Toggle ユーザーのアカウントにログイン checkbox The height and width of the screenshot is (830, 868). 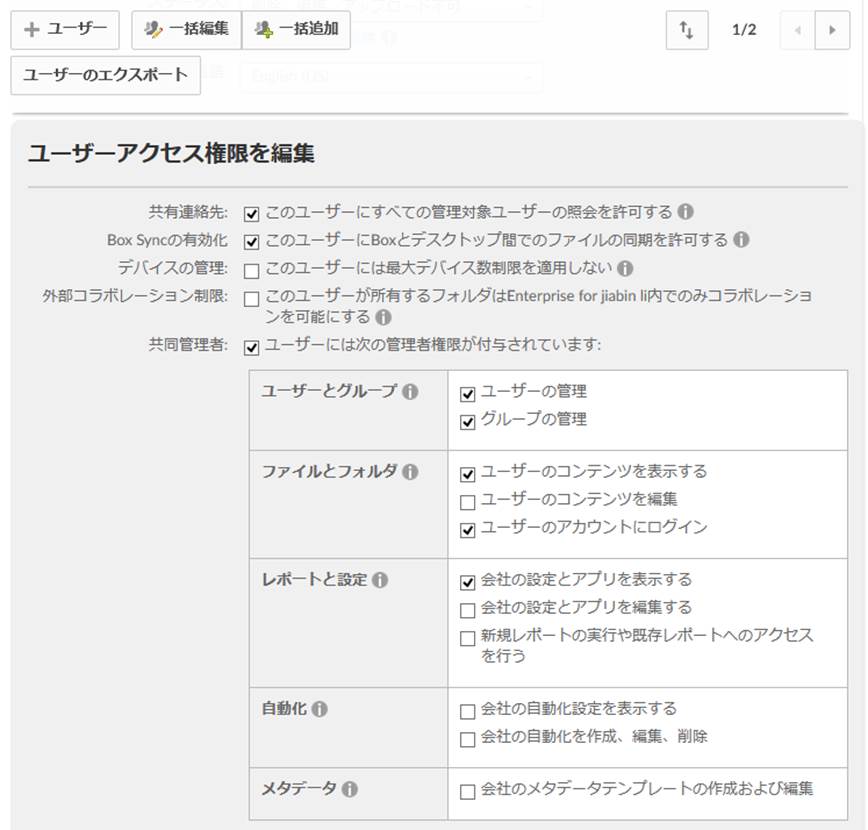tap(468, 530)
